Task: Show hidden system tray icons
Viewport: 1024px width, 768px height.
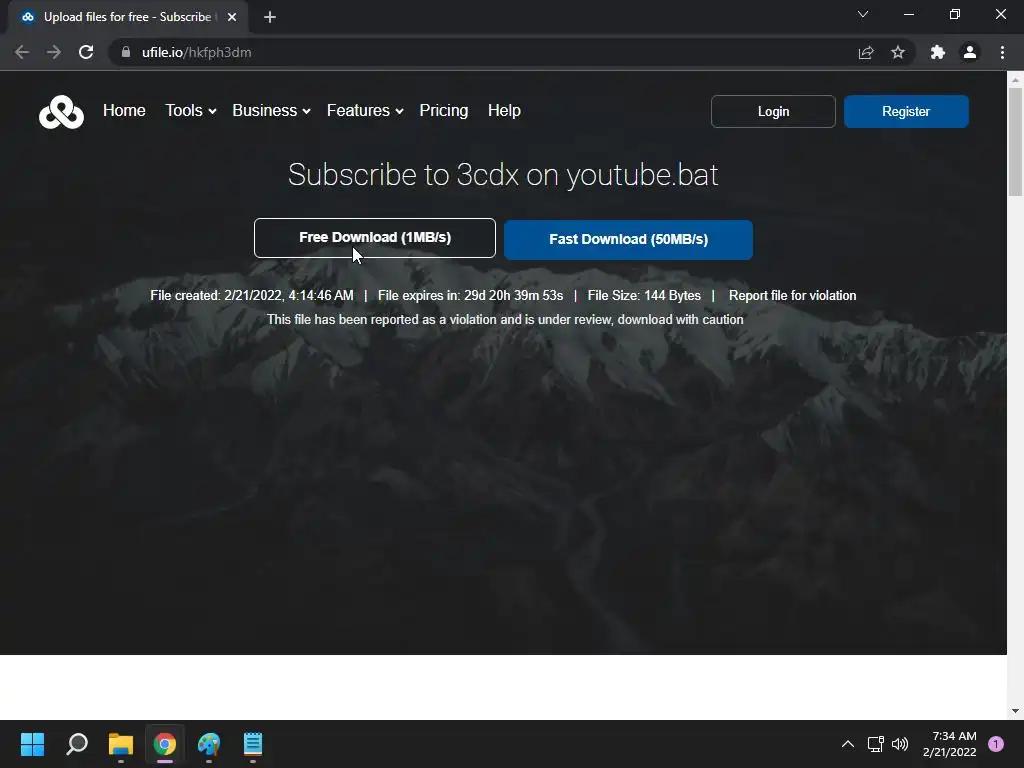Action: pos(848,744)
